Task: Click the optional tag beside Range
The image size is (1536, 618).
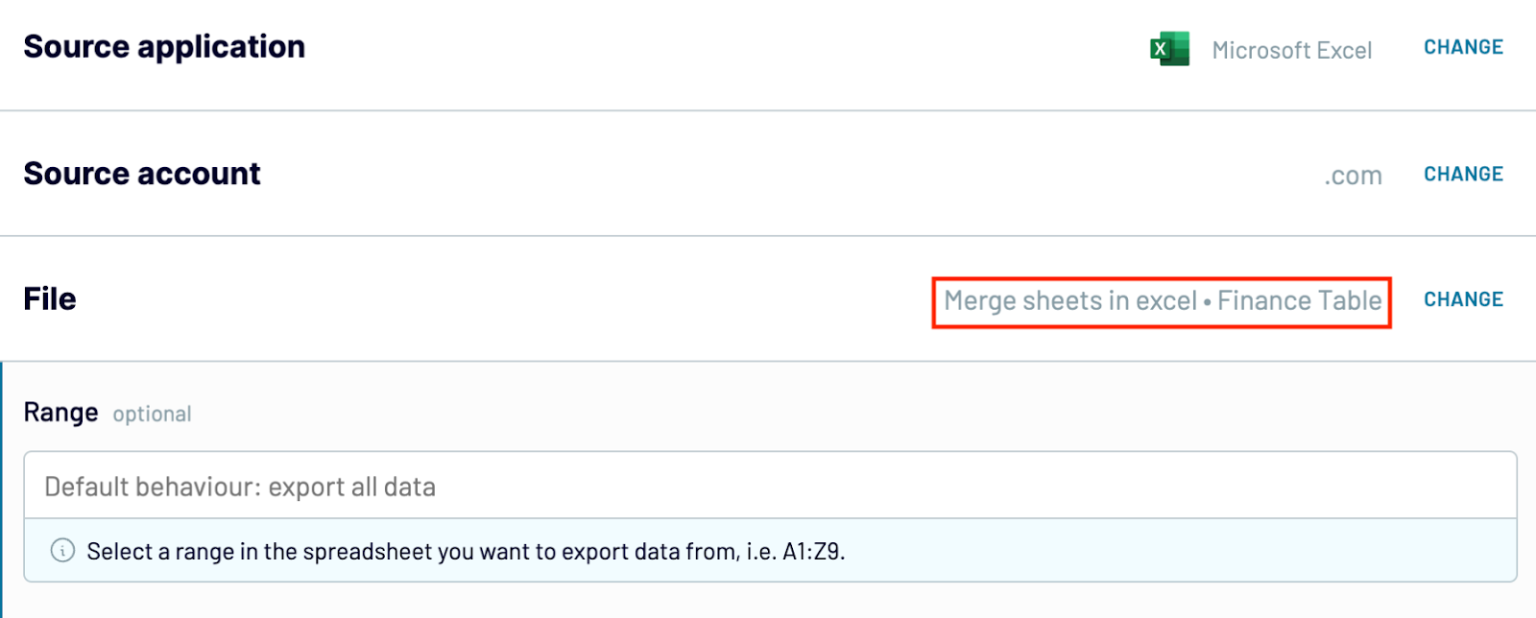Action: coord(152,414)
